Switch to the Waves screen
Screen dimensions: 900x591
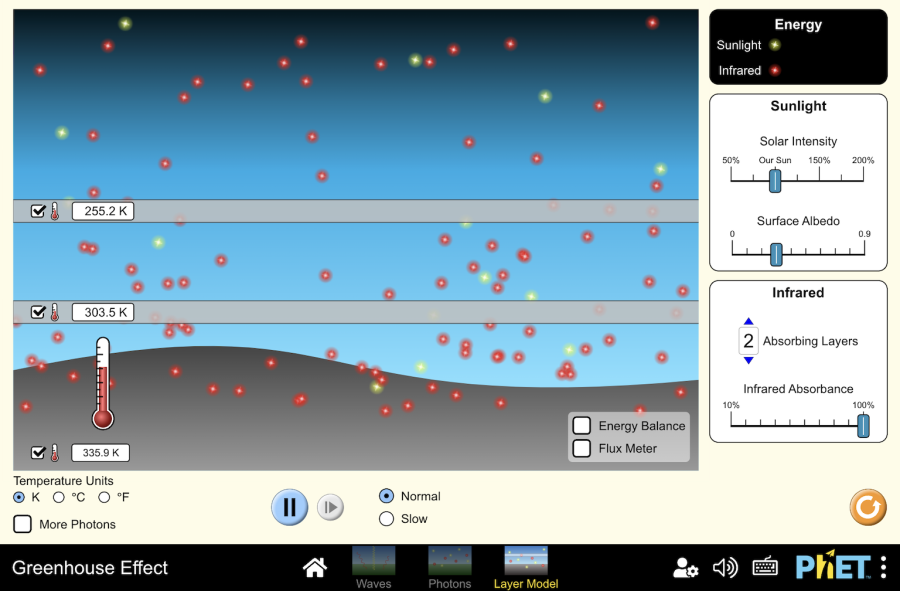point(373,566)
